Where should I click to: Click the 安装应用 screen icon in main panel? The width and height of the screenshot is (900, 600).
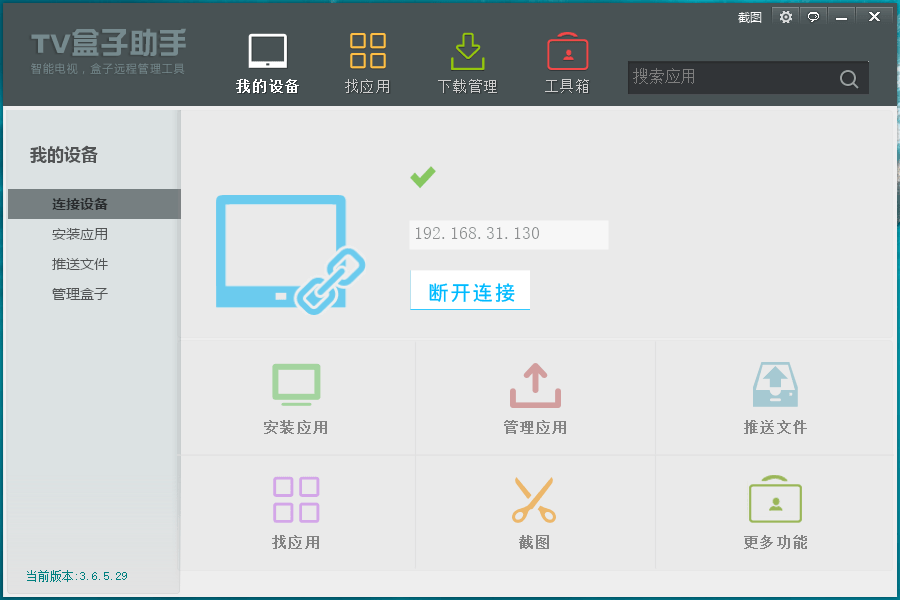click(x=296, y=384)
